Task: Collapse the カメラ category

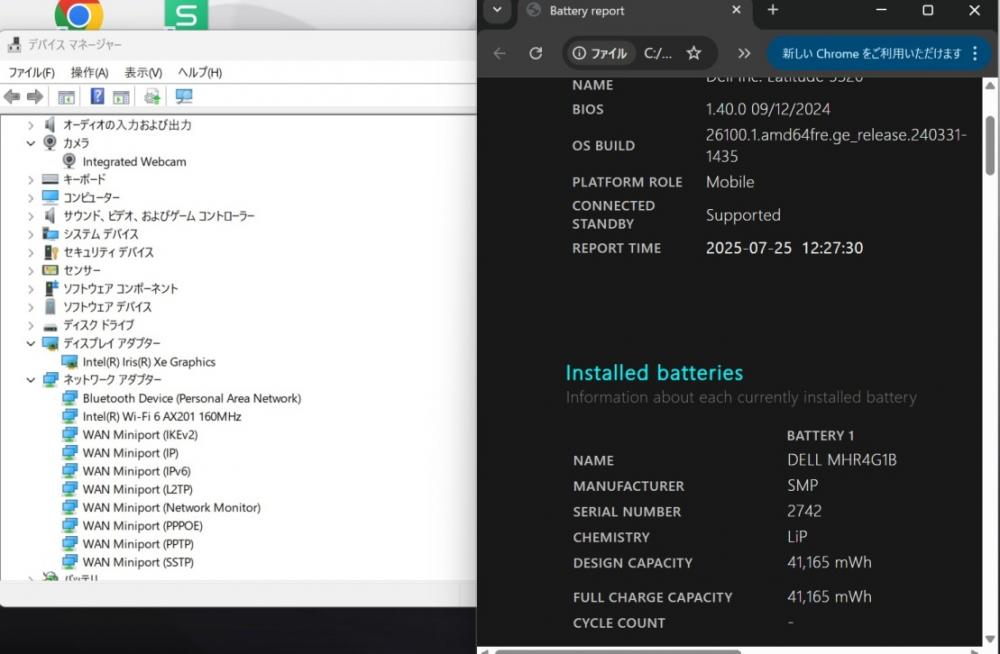Action: coord(31,143)
